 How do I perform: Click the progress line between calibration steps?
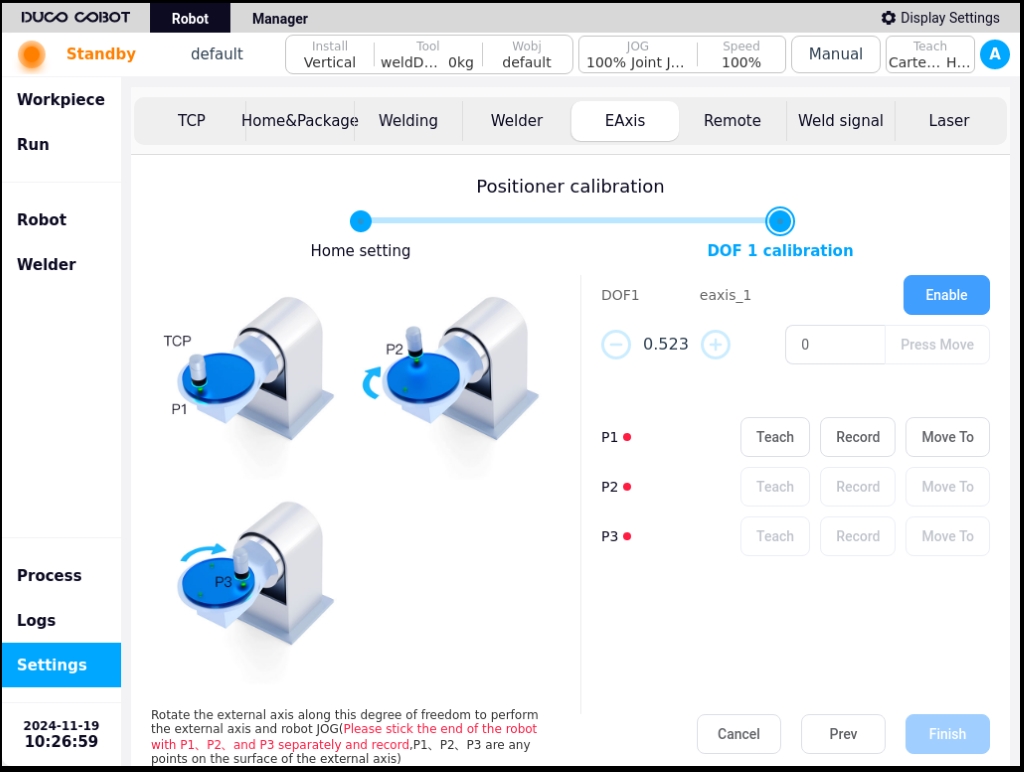coord(568,221)
